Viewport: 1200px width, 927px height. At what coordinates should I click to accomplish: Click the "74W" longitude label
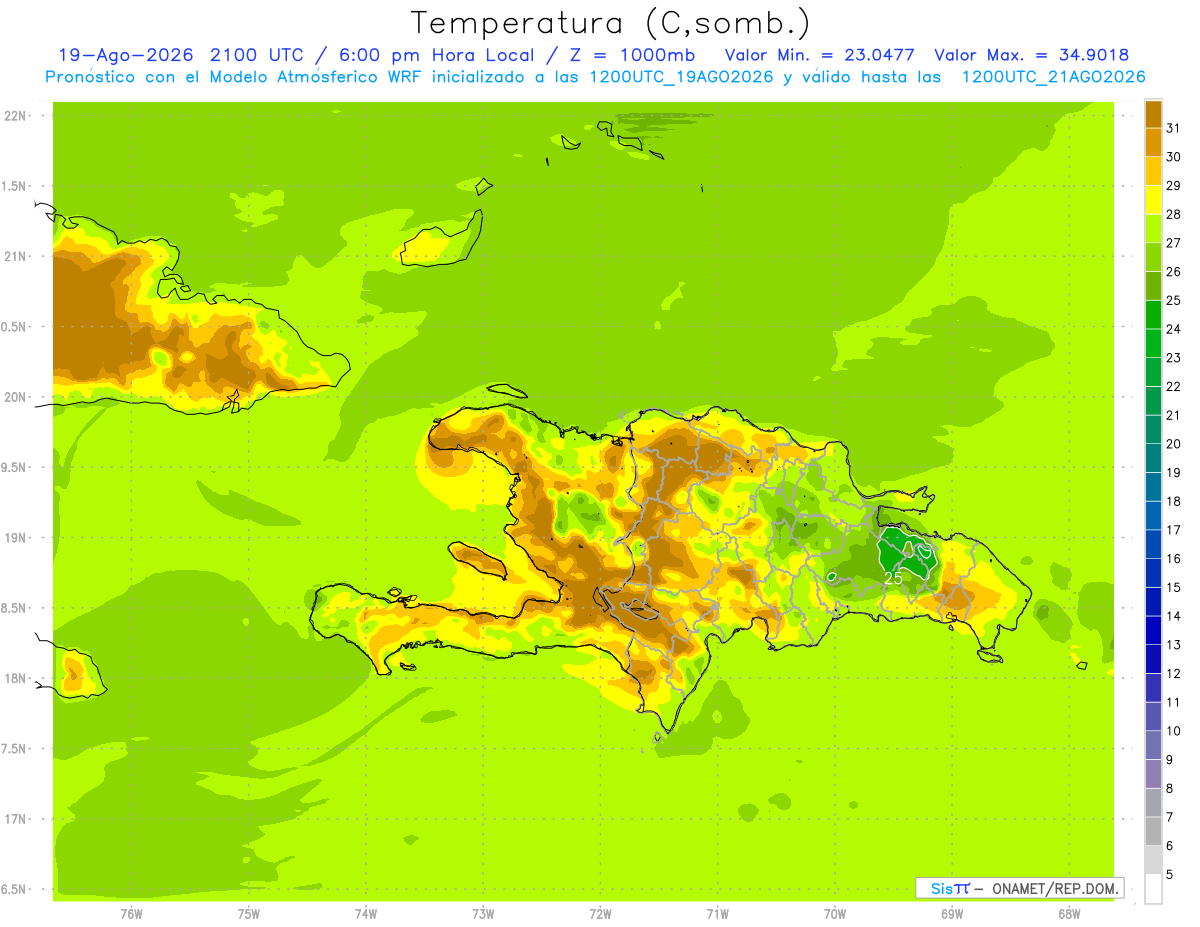[366, 914]
